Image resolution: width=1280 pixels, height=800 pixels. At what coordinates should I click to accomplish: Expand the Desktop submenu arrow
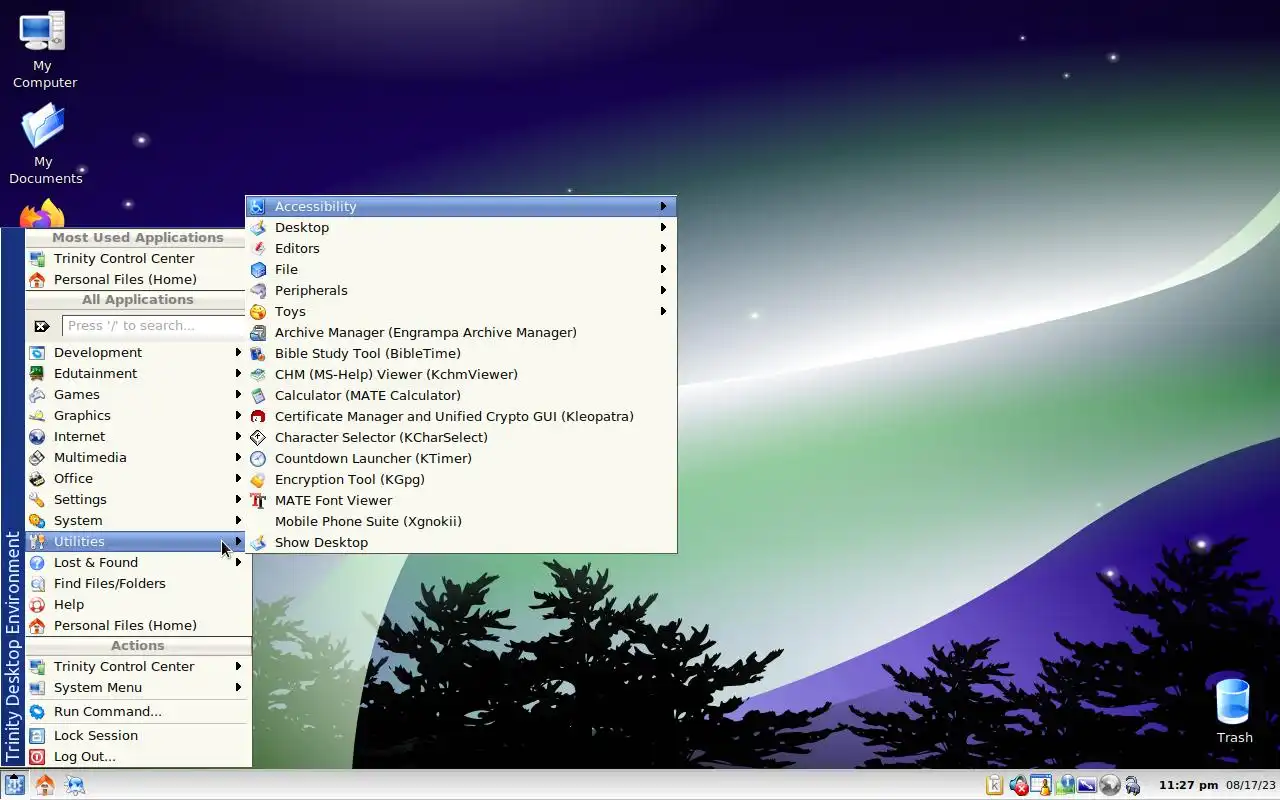[663, 227]
